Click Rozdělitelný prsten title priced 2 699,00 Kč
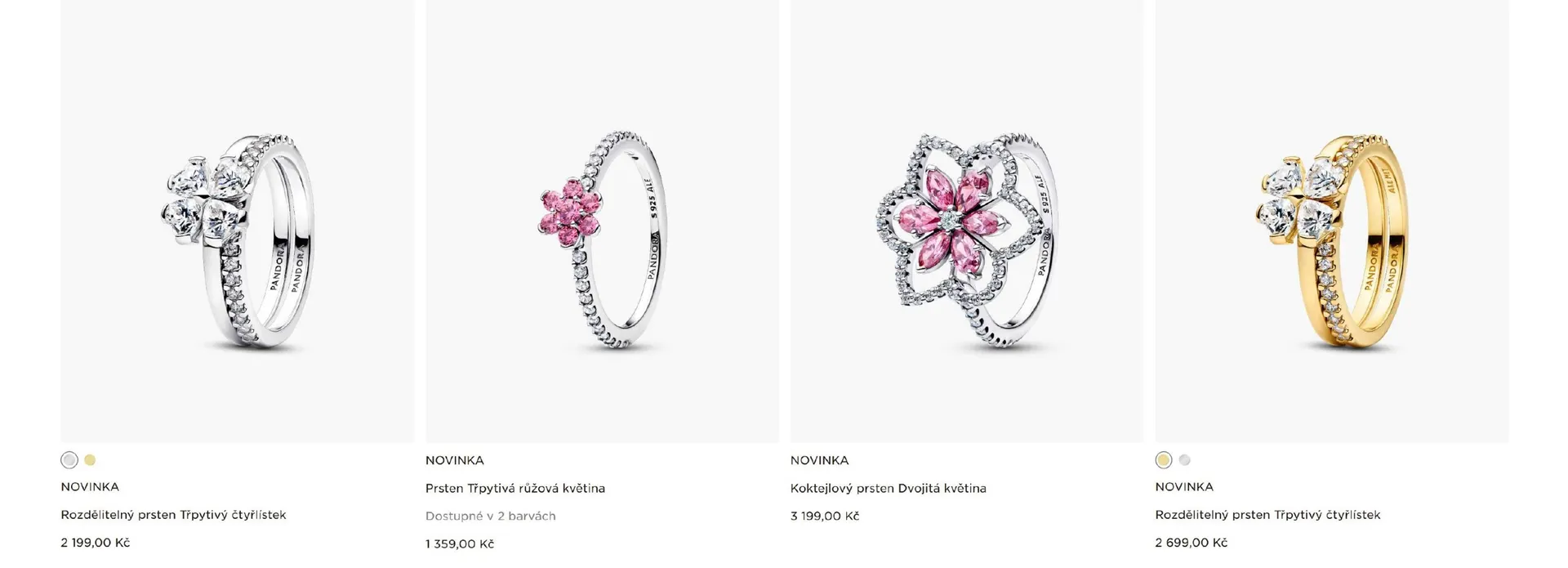1568x568 pixels. click(1267, 515)
